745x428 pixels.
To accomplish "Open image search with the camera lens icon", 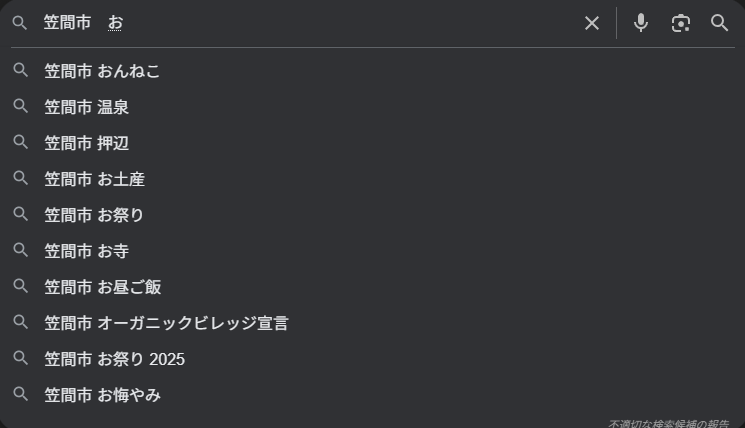I will (x=681, y=23).
